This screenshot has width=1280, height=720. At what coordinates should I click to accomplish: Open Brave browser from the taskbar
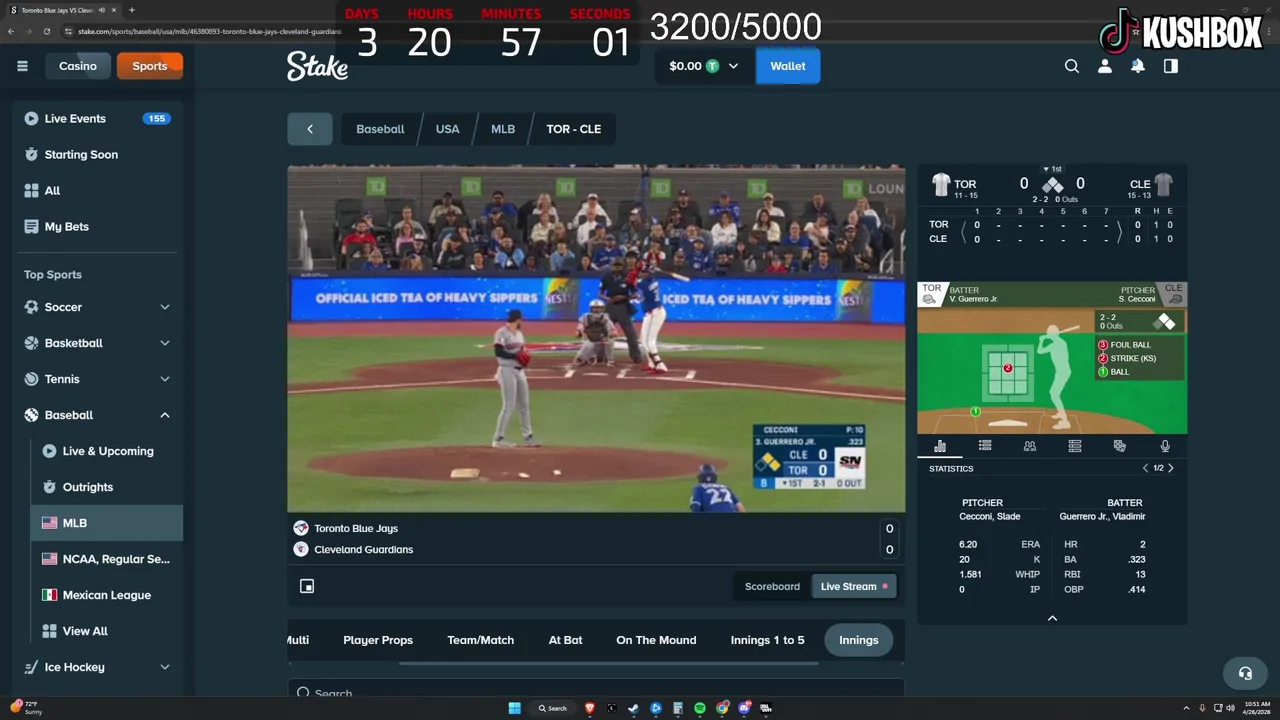point(589,708)
